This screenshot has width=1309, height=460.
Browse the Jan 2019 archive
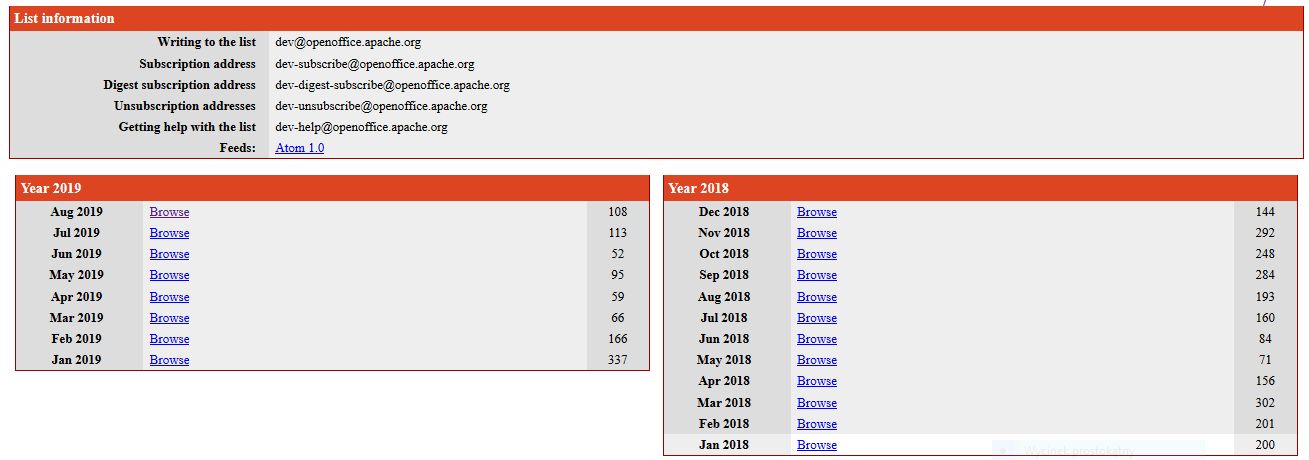[x=169, y=360]
